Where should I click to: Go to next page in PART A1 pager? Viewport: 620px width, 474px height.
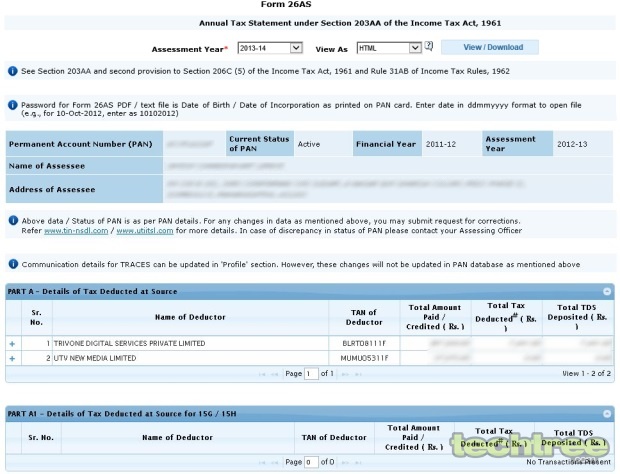(345, 462)
